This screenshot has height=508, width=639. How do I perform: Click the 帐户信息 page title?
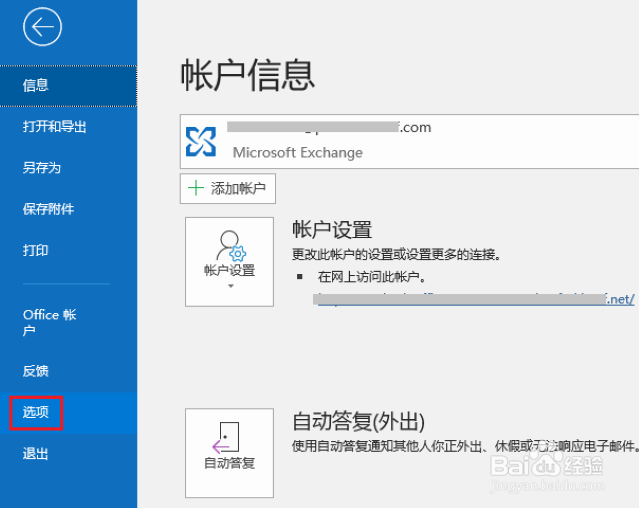pyautogui.click(x=248, y=75)
